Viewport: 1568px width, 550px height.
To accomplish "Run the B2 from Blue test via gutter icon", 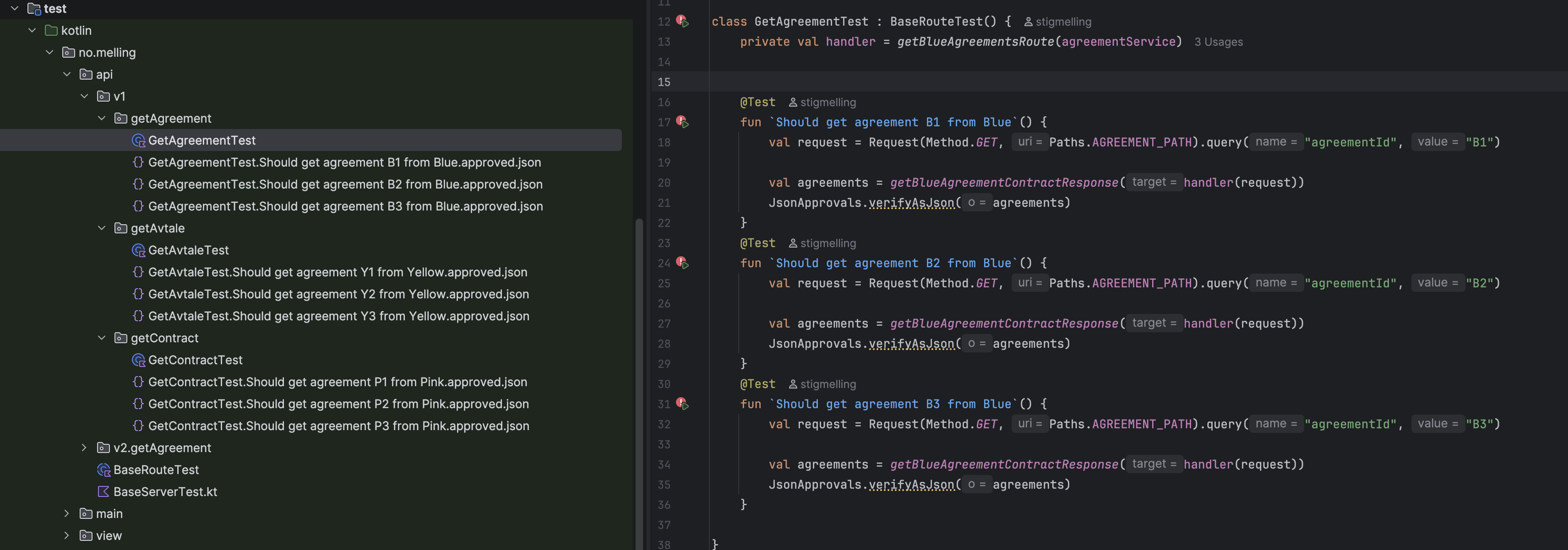I will pos(682,263).
